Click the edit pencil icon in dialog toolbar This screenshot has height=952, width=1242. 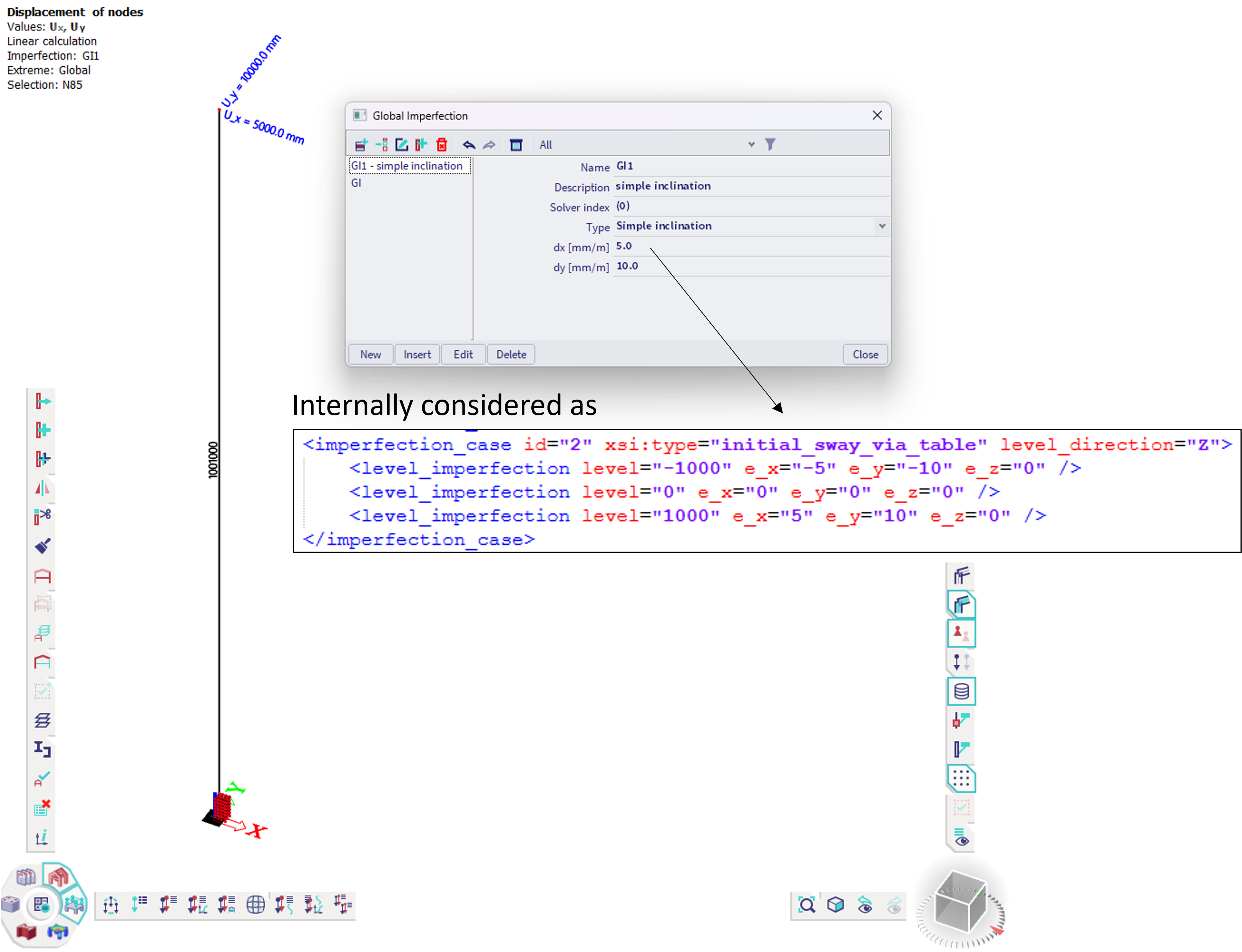click(401, 144)
